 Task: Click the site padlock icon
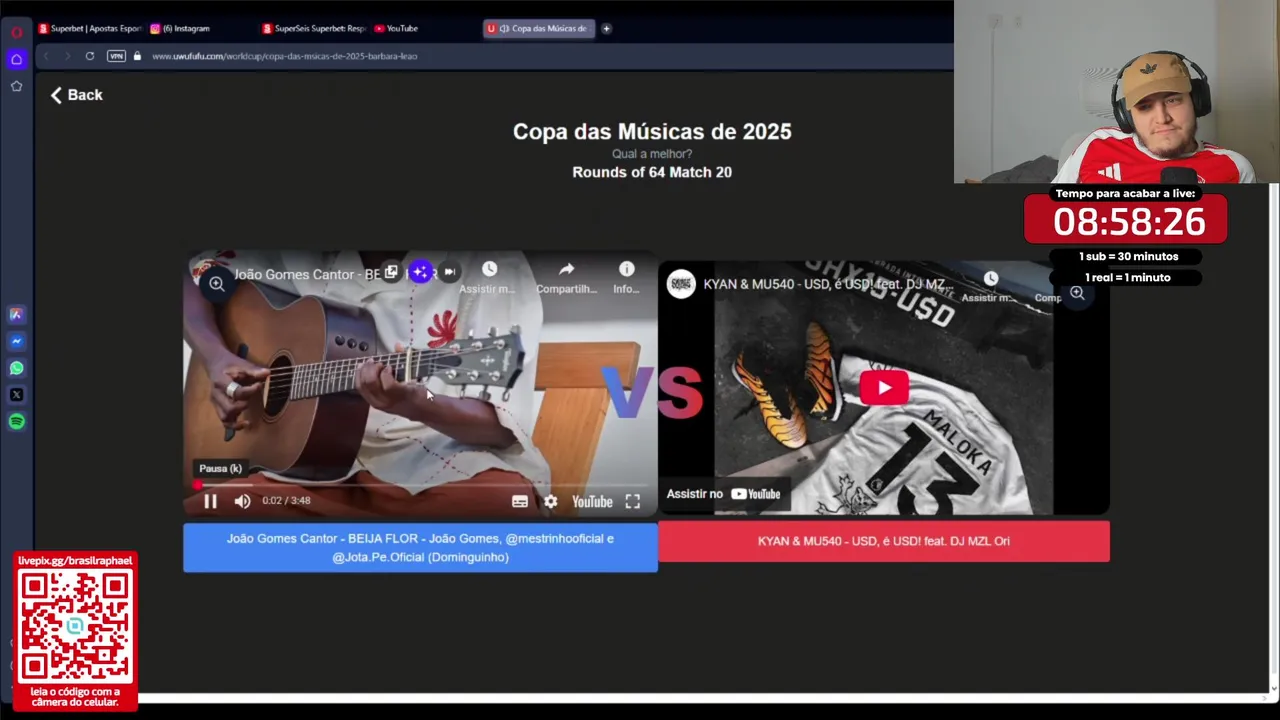coord(137,56)
